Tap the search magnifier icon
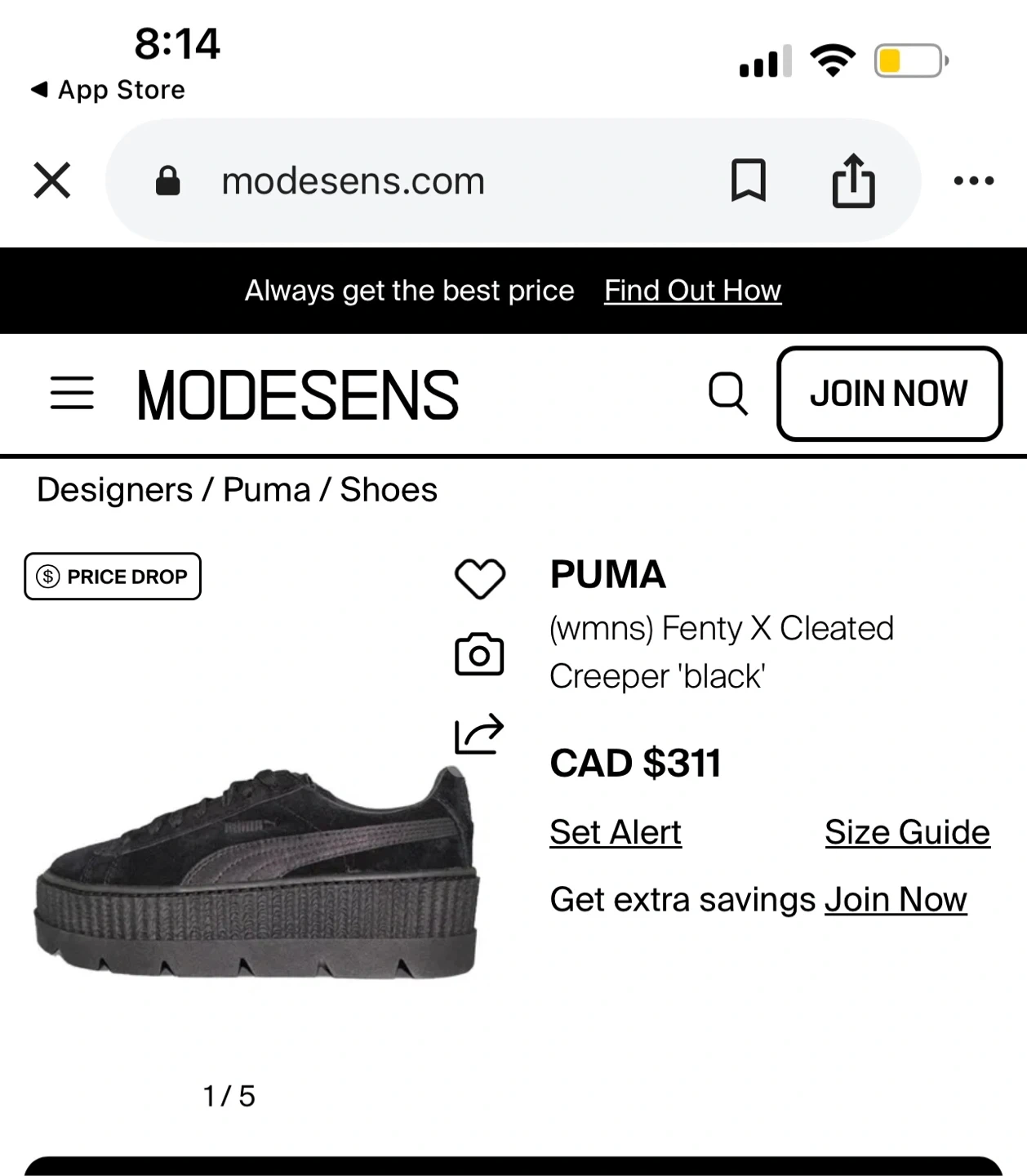 727,394
